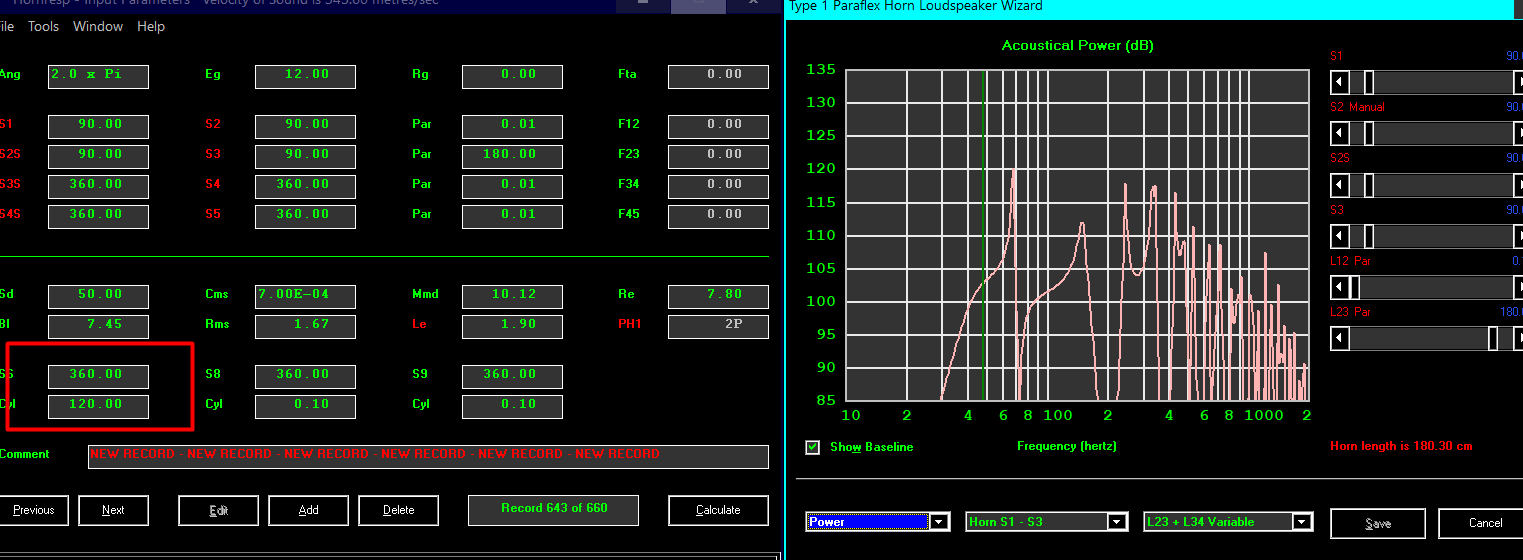Open the Help menu
The height and width of the screenshot is (560, 1523).
151,26
